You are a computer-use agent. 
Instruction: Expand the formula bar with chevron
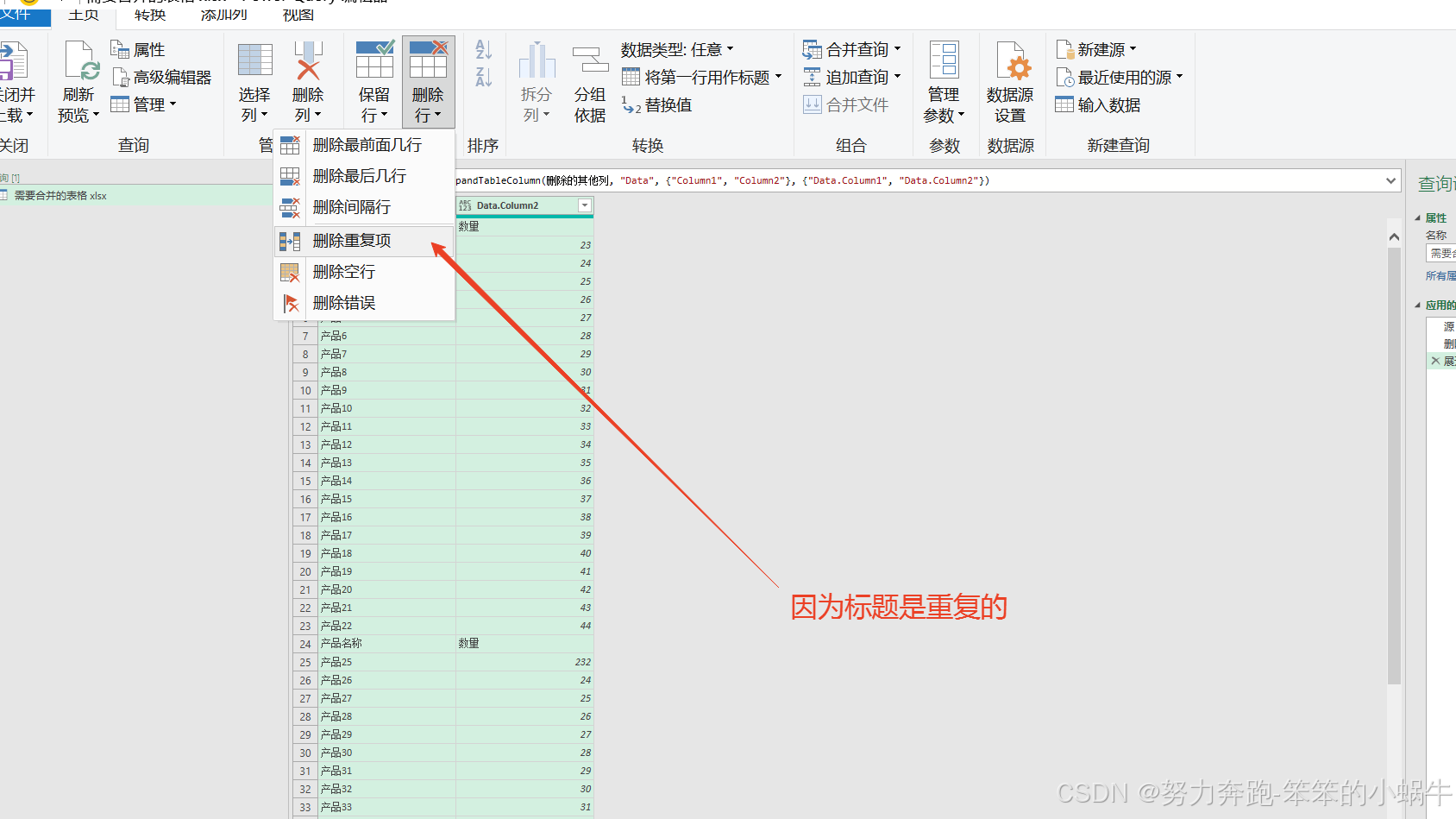[1390, 180]
